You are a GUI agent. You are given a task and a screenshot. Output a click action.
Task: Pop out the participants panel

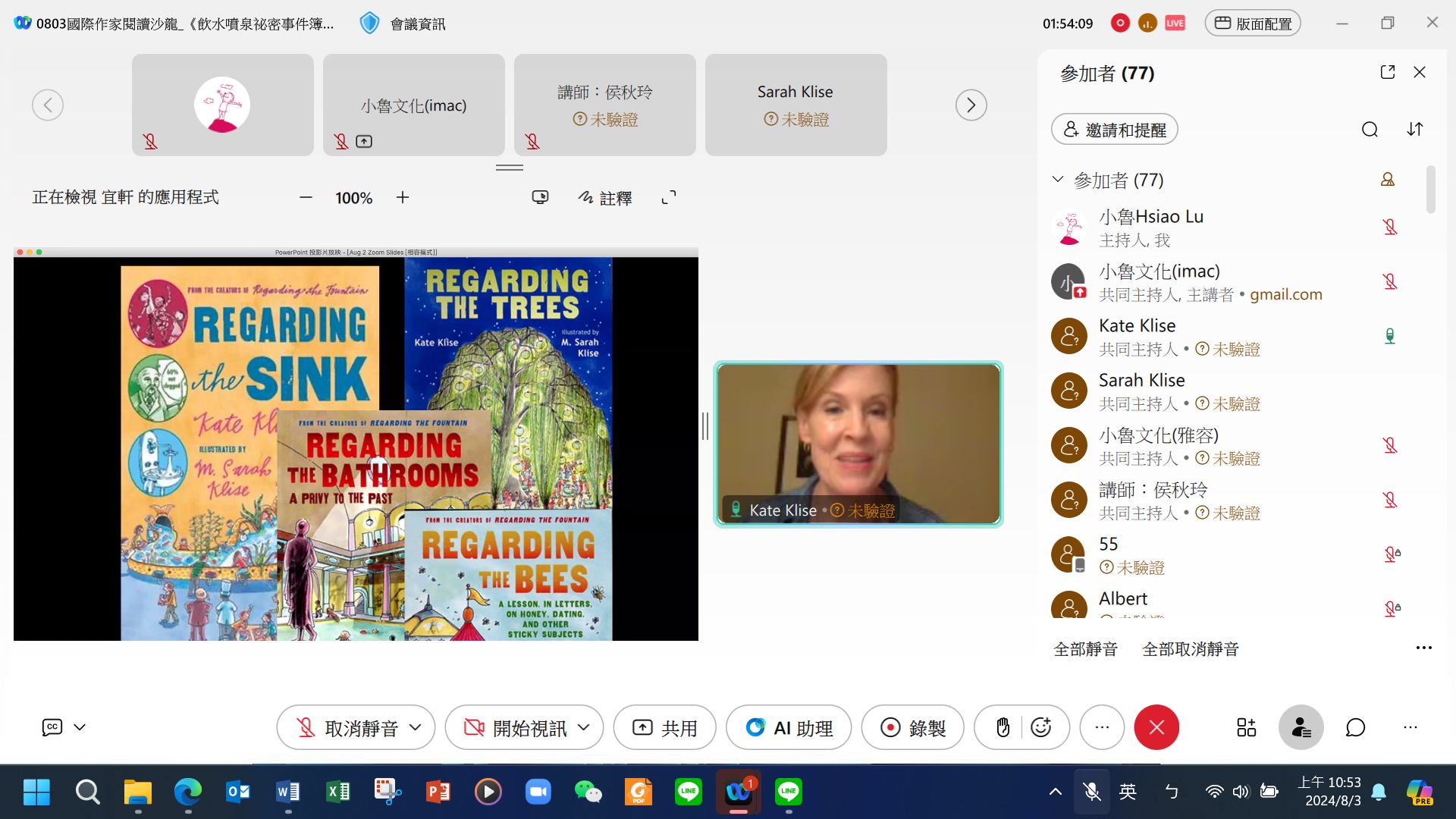(1388, 72)
